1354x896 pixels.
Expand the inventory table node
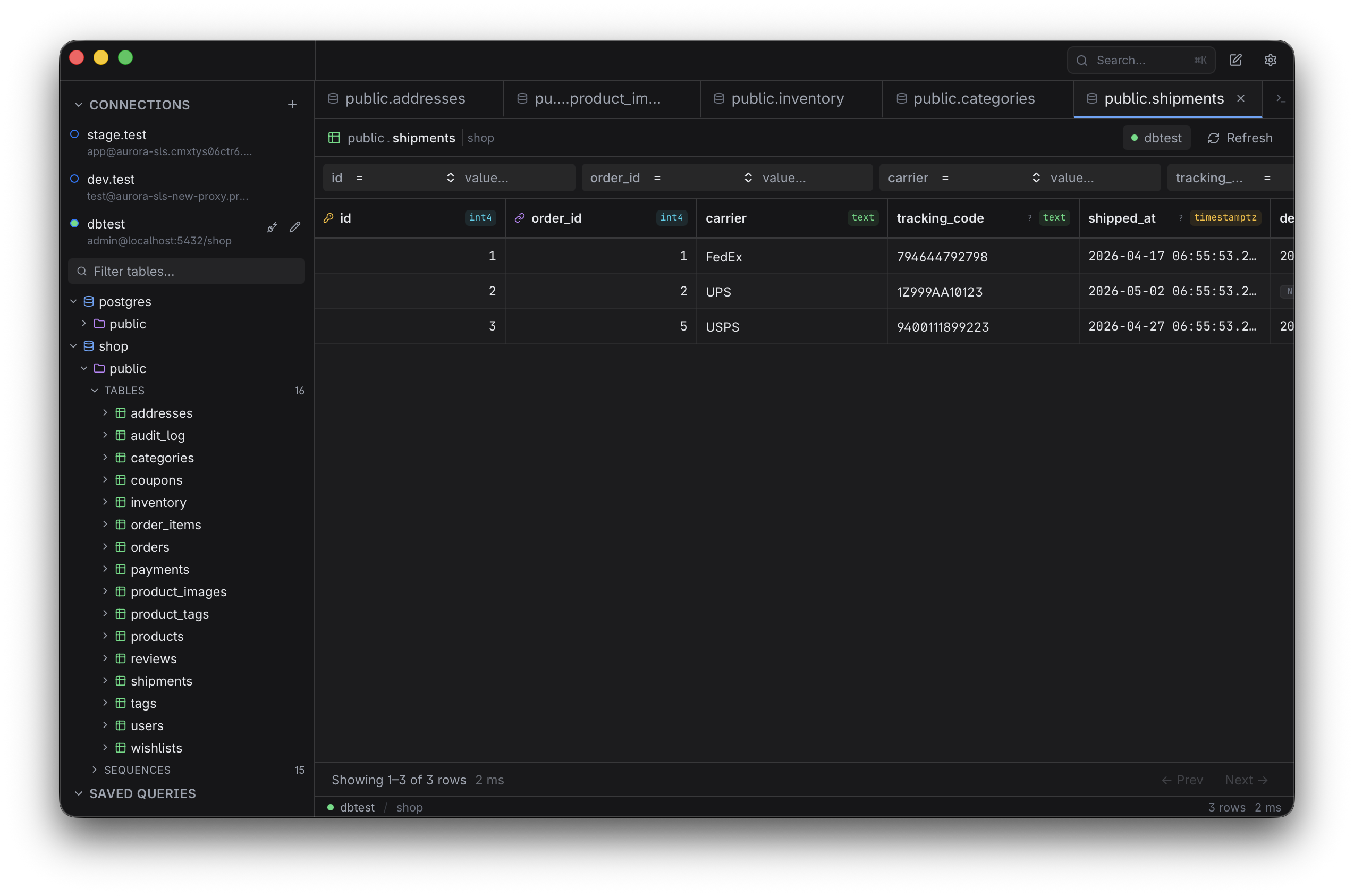tap(105, 502)
